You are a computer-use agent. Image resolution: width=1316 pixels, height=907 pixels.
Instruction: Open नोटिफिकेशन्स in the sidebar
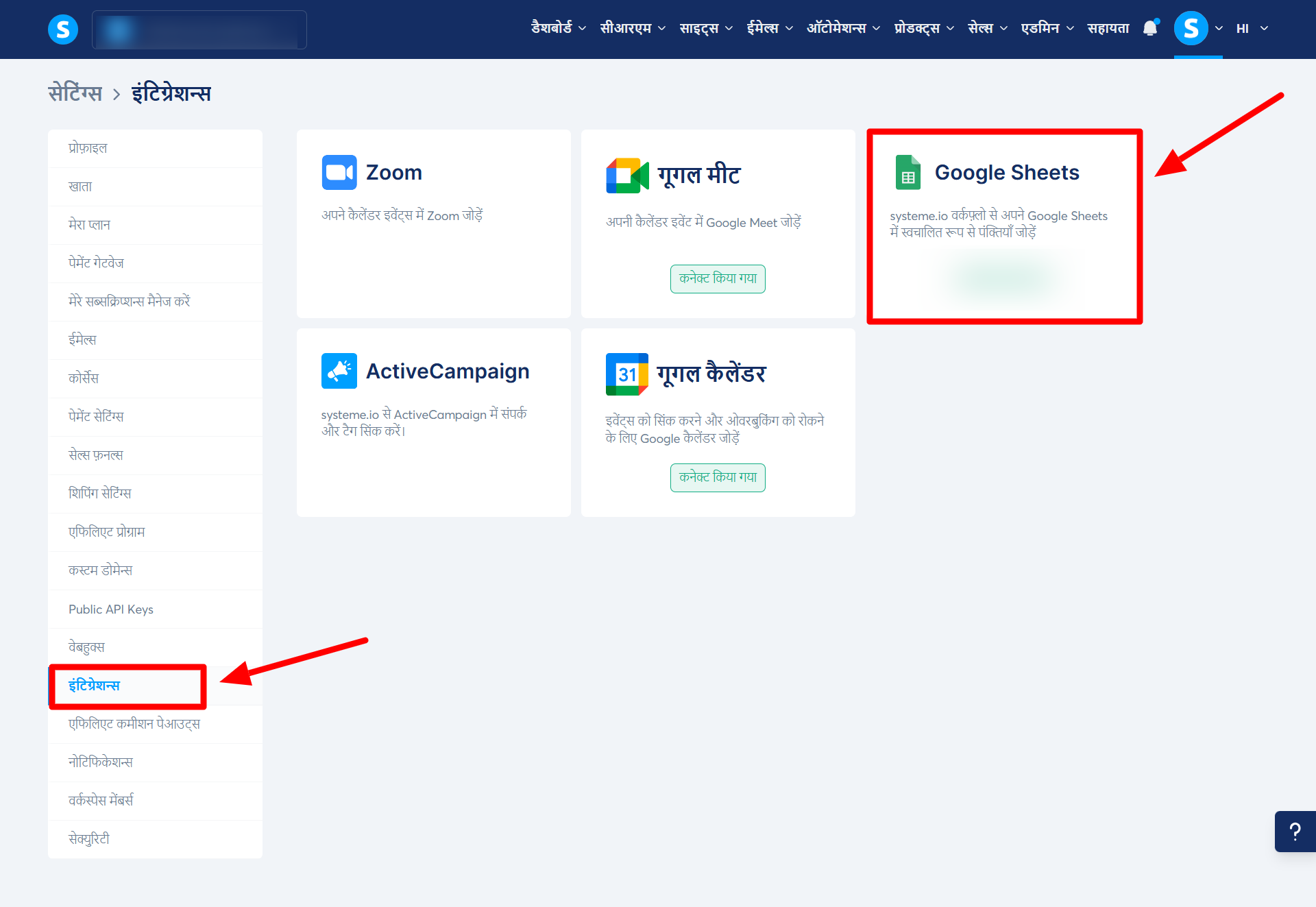155,762
